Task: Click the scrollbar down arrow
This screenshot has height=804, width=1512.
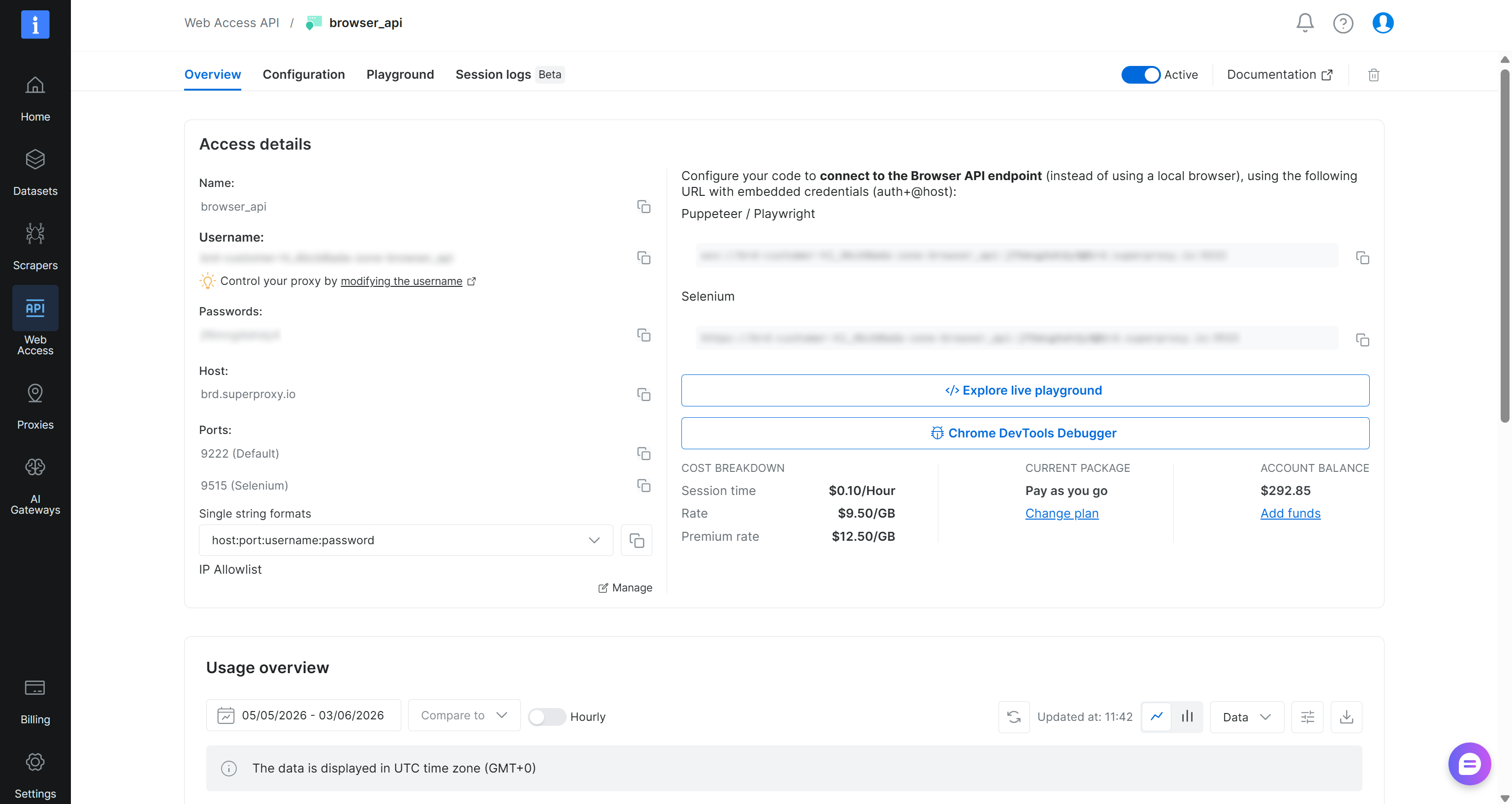Action: pos(1505,798)
